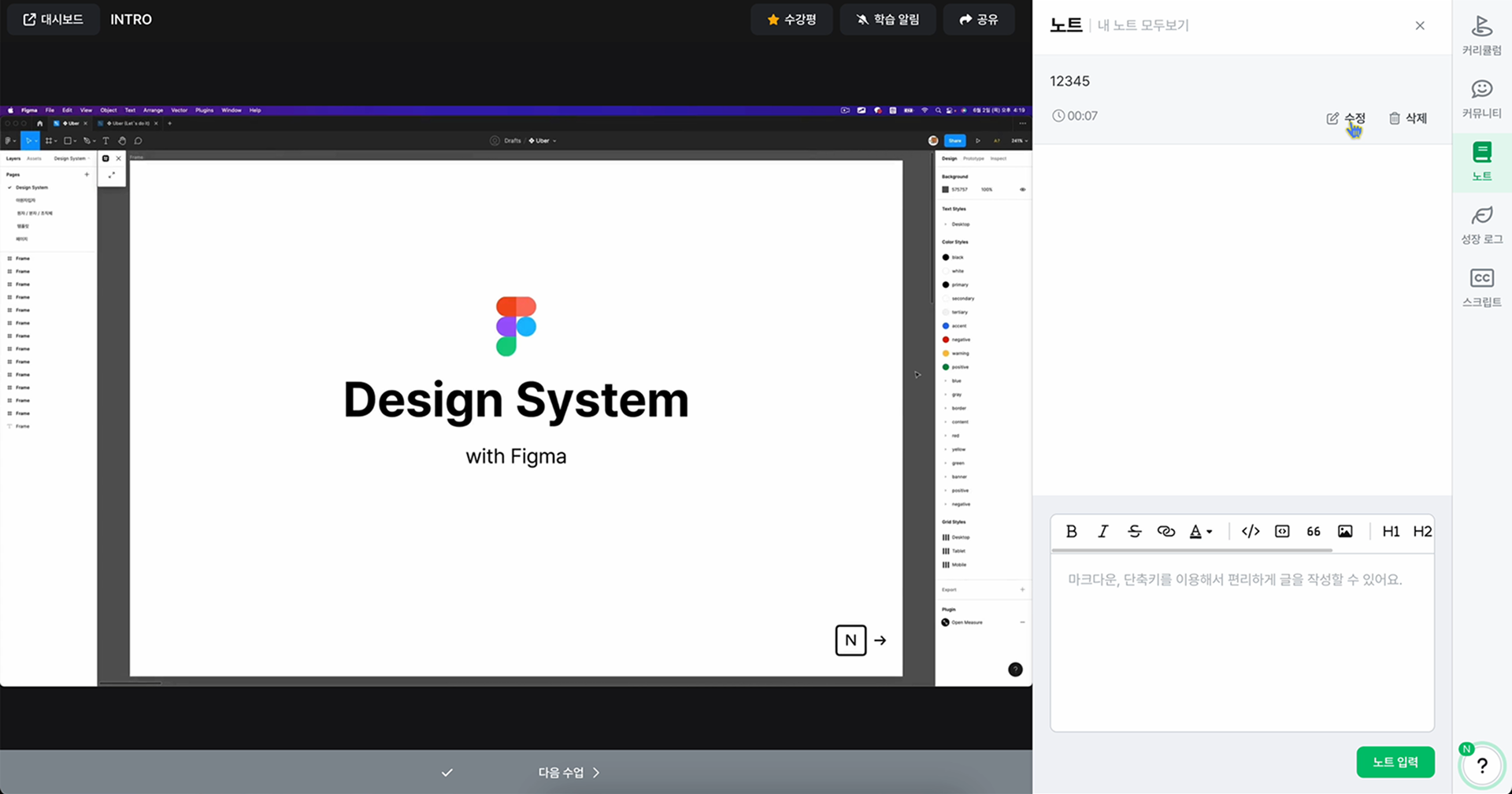
Task: Click into the markdown note text area
Action: 1242,642
